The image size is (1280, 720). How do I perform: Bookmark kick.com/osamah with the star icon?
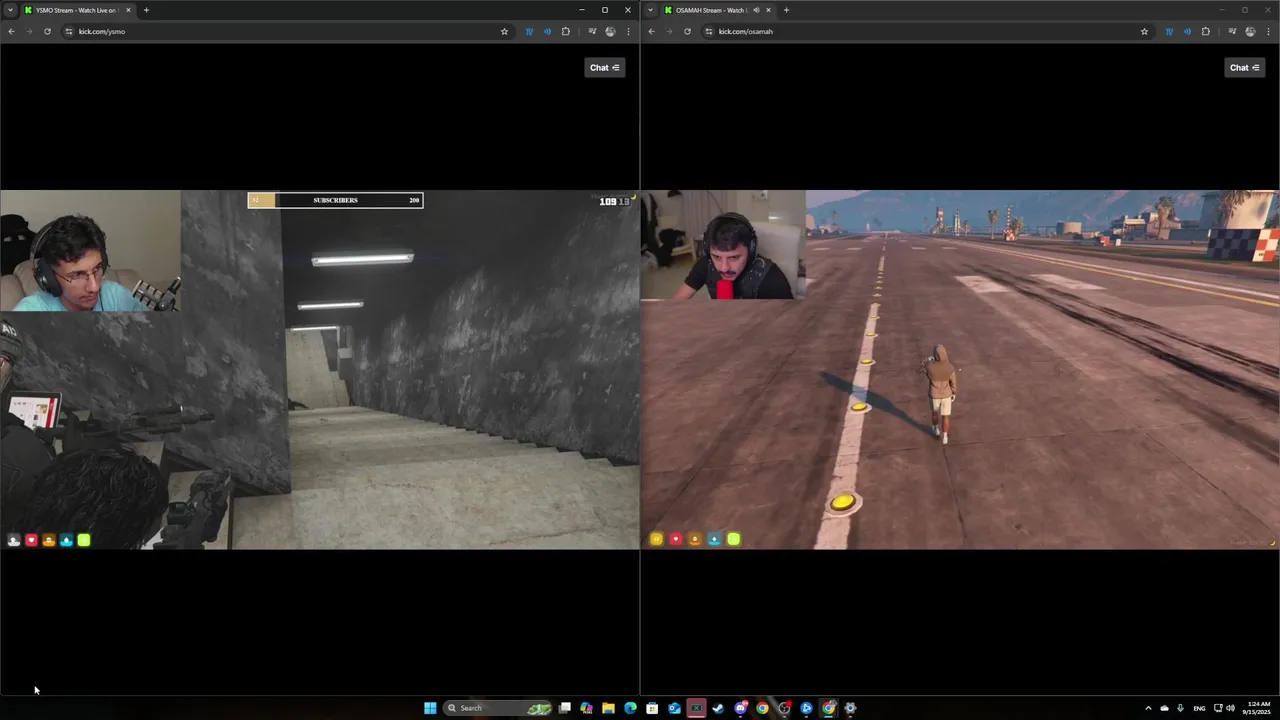point(1144,31)
